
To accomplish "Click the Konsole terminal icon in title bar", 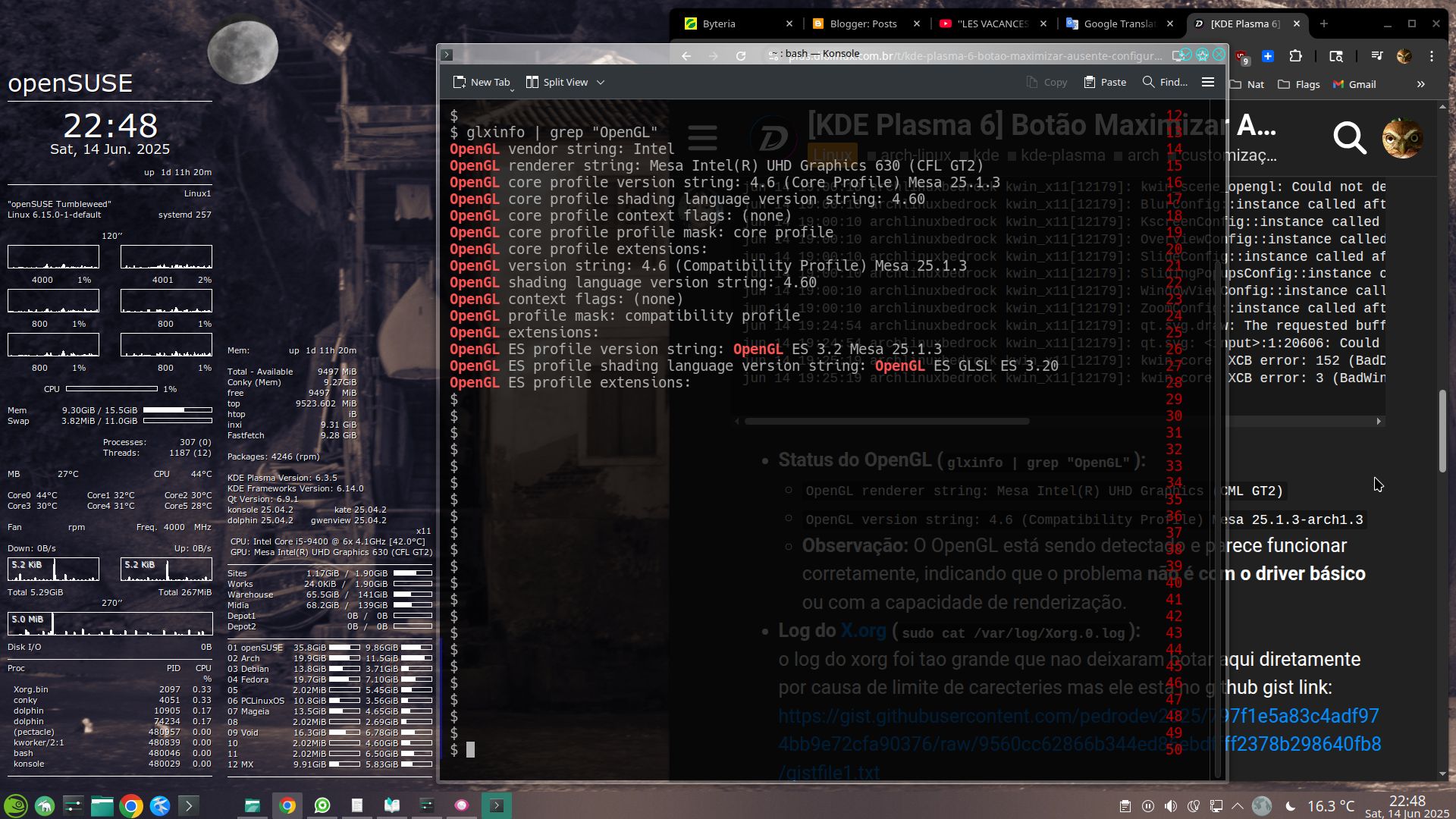I will tap(447, 55).
